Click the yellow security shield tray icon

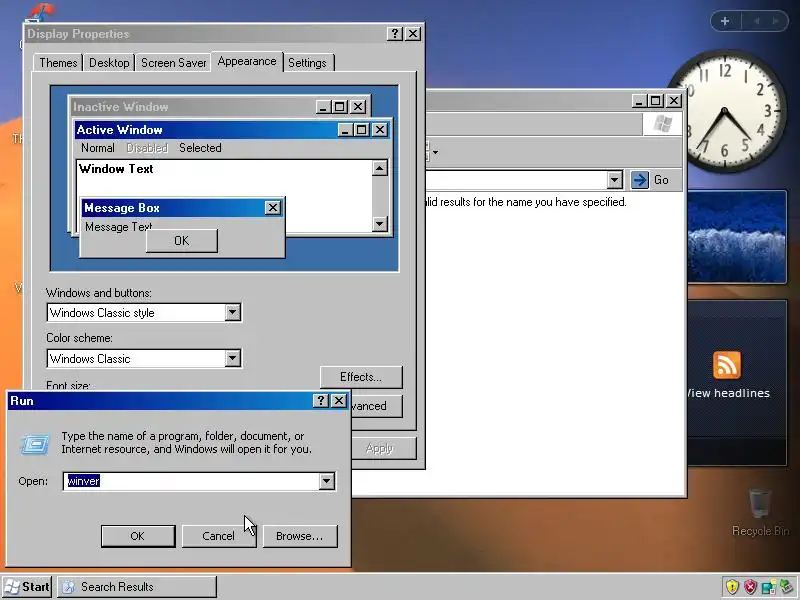pyautogui.click(x=732, y=587)
